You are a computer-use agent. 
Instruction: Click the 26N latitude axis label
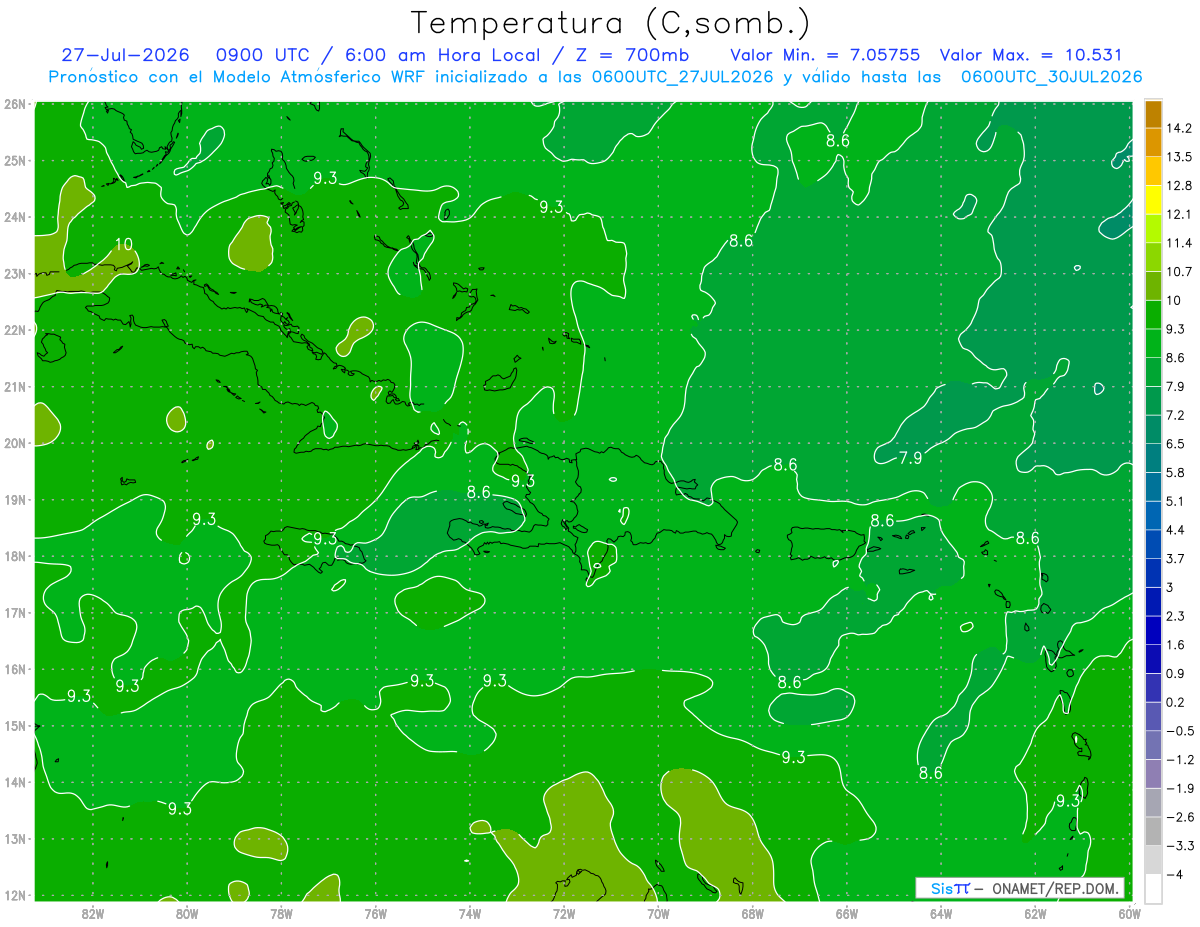click(x=15, y=103)
